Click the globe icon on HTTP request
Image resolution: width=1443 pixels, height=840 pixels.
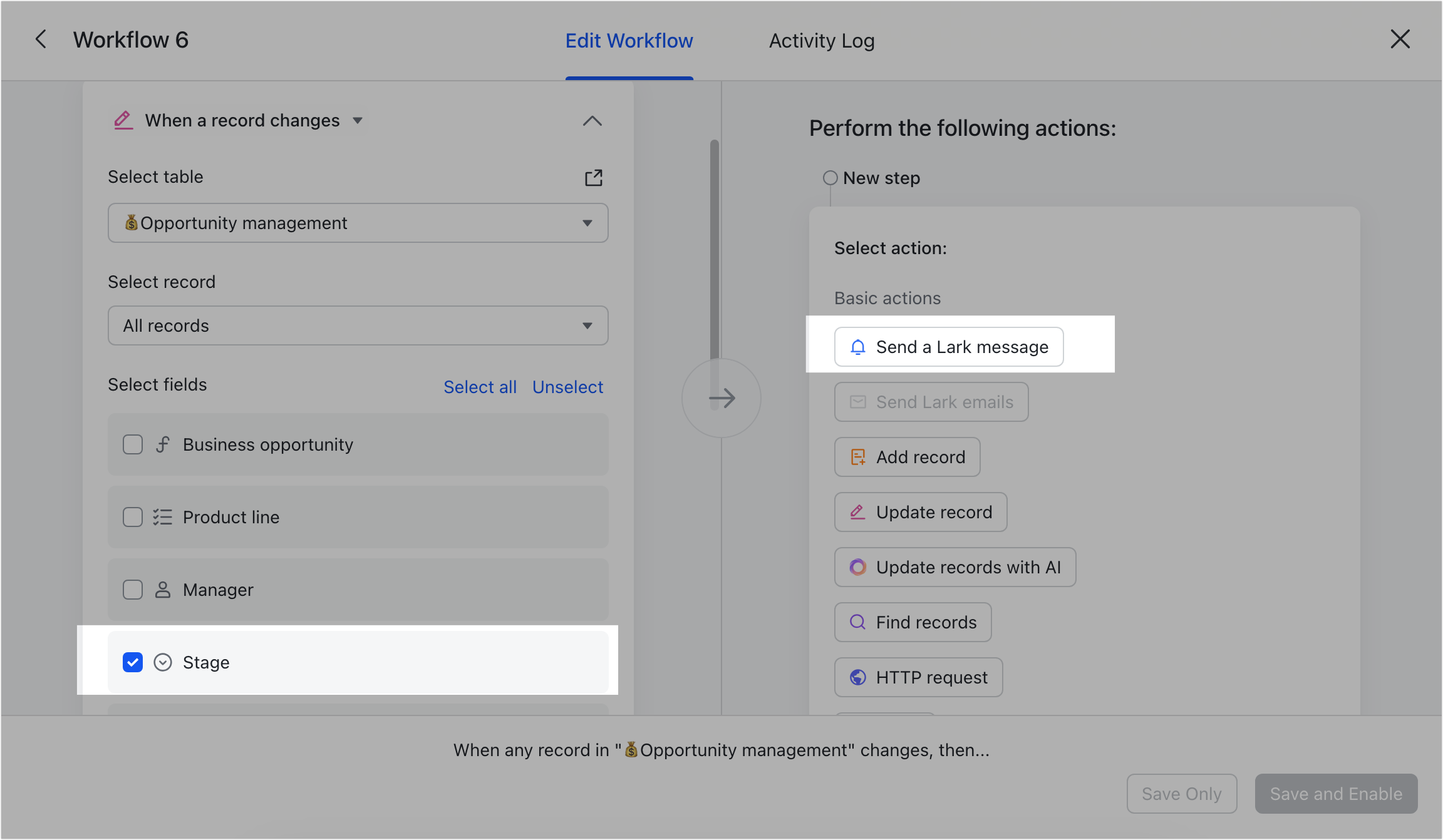[858, 677]
